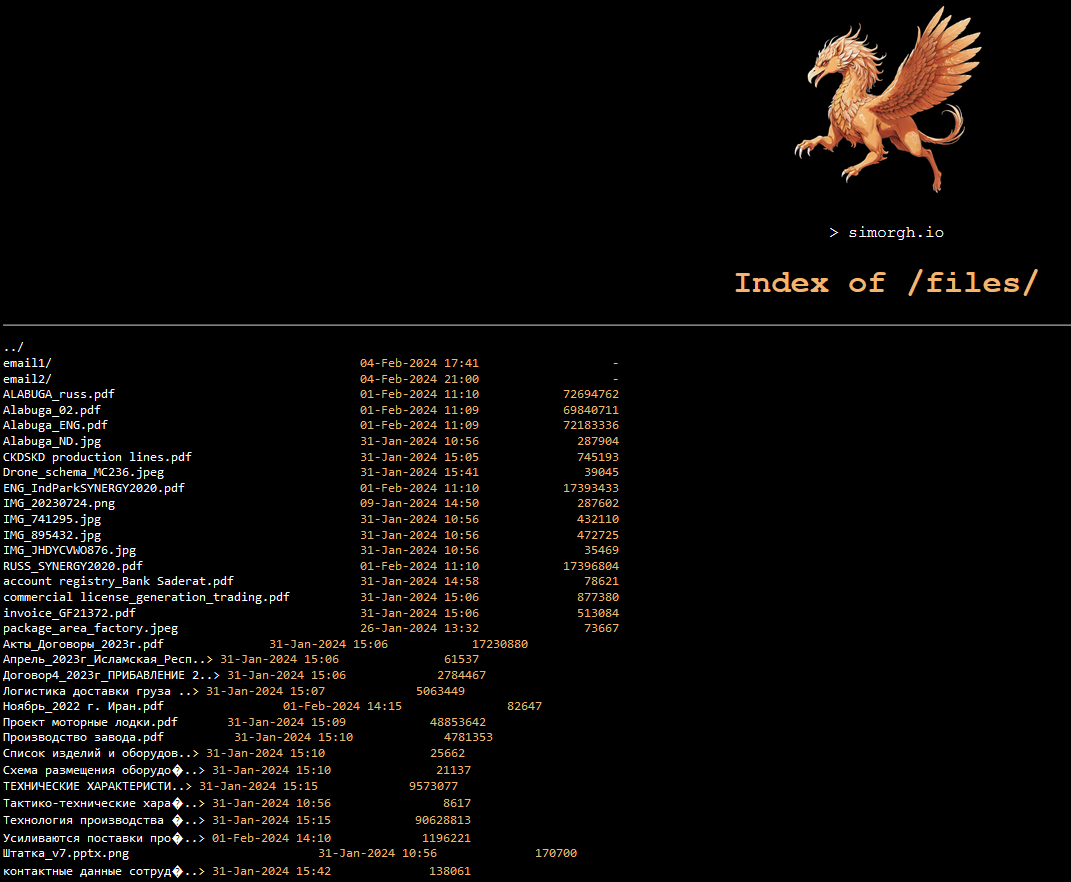Click the Index of /files/ heading
This screenshot has width=1071, height=882.
tap(886, 283)
